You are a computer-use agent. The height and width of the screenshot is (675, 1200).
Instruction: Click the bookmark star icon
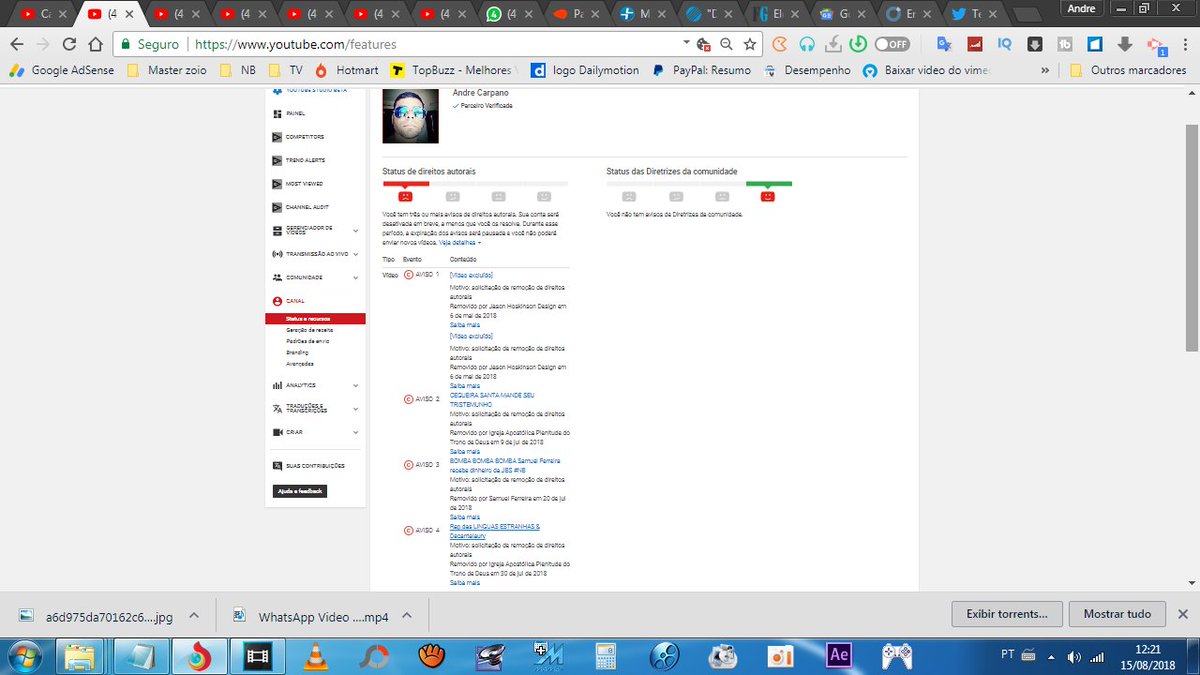click(750, 44)
